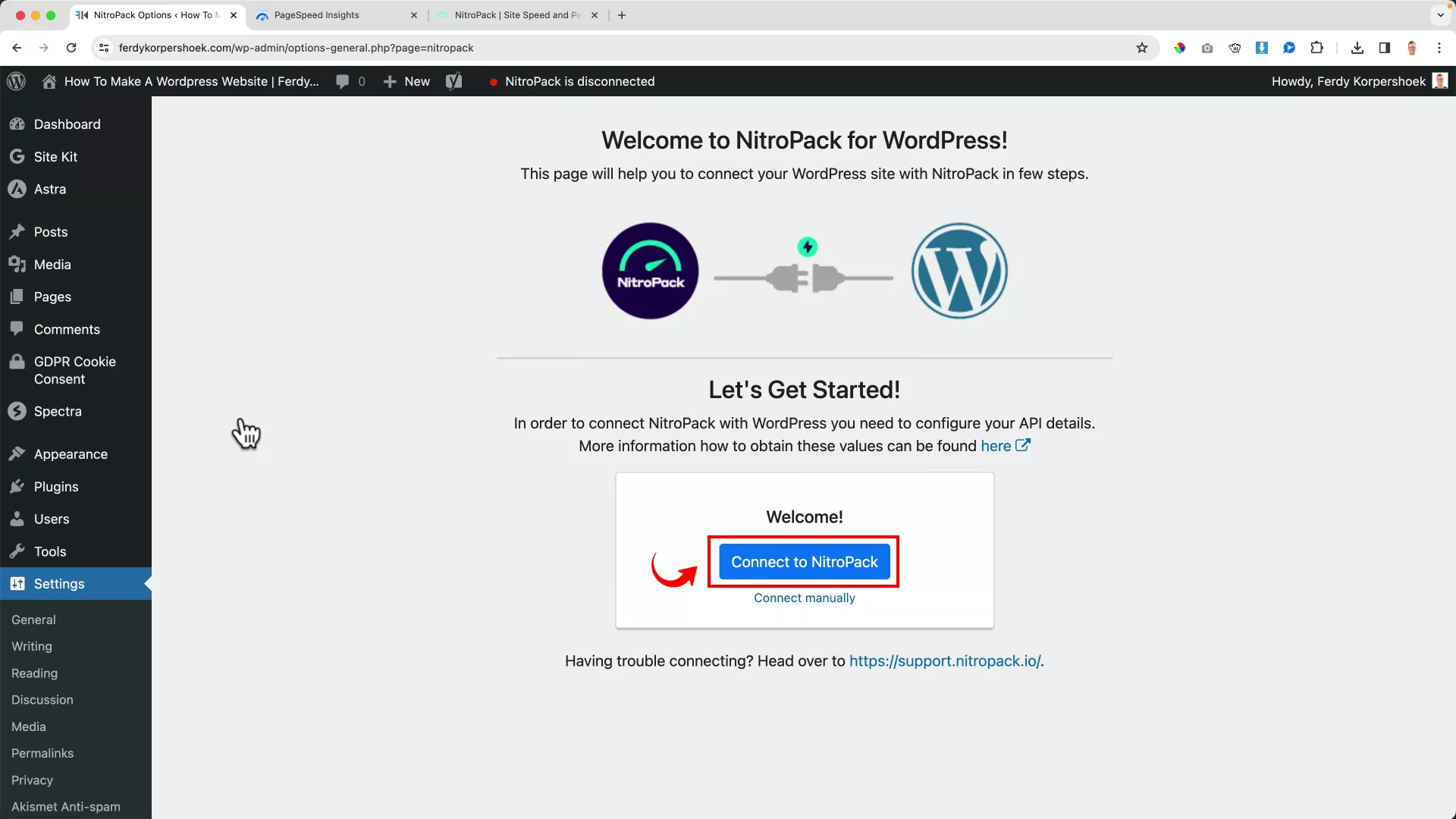Image resolution: width=1456 pixels, height=819 pixels.
Task: Open the NitroPack support link
Action: pyautogui.click(x=945, y=661)
